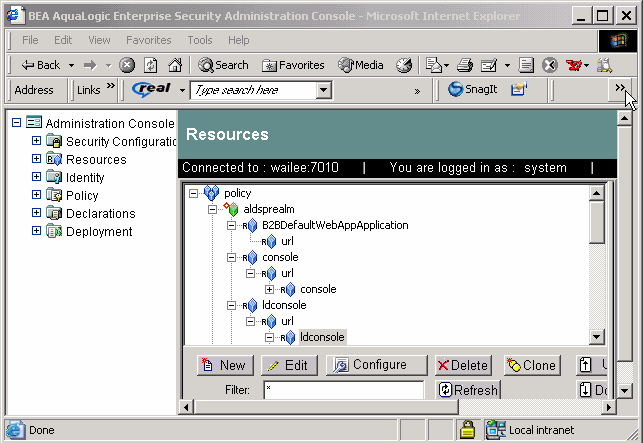Select the Policy icon in left tree
The height and width of the screenshot is (443, 643).
tap(54, 195)
